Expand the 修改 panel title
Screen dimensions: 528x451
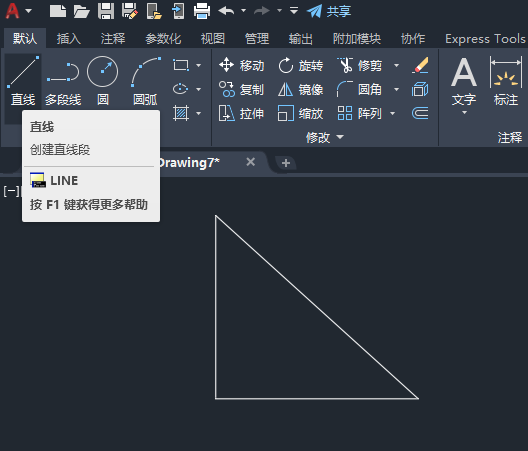[x=325, y=137]
